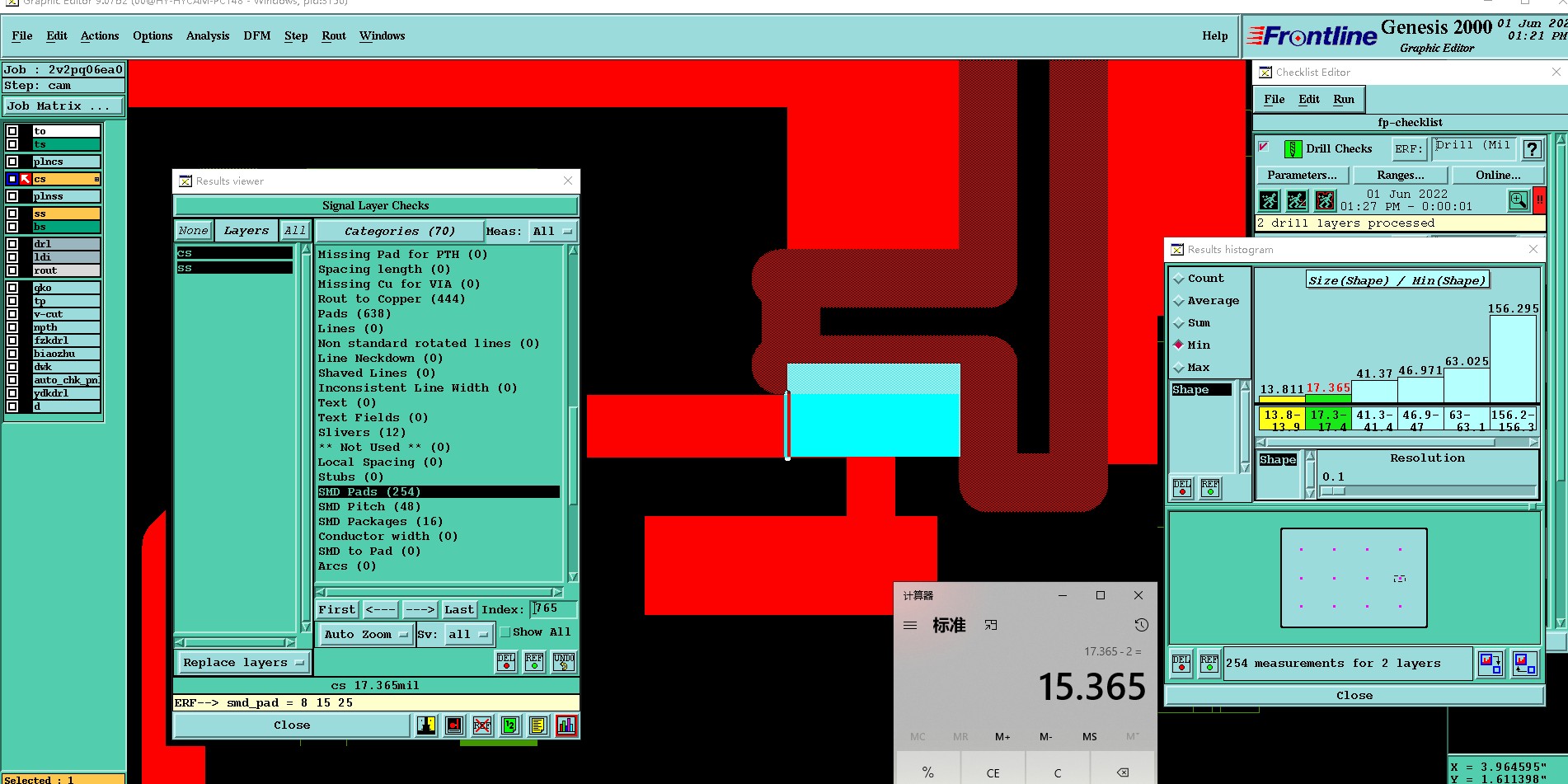Open the Job Matrix selector
Viewport: 1568px width, 784px height.
63,106
